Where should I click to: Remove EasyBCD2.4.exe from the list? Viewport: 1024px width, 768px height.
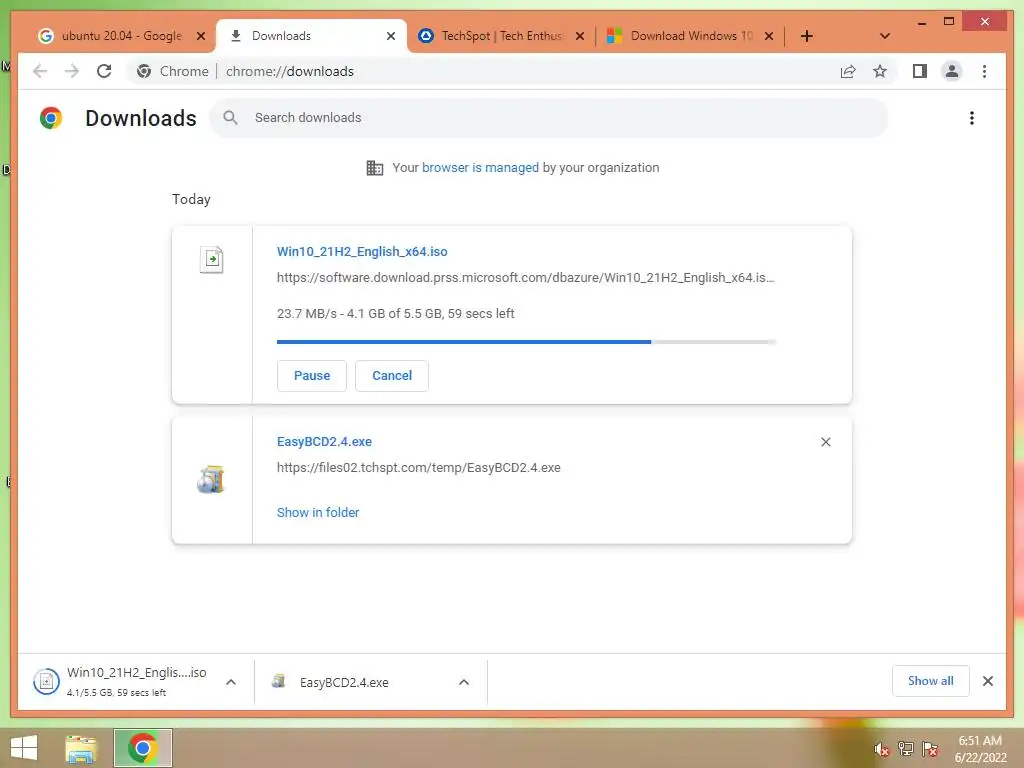pos(825,442)
